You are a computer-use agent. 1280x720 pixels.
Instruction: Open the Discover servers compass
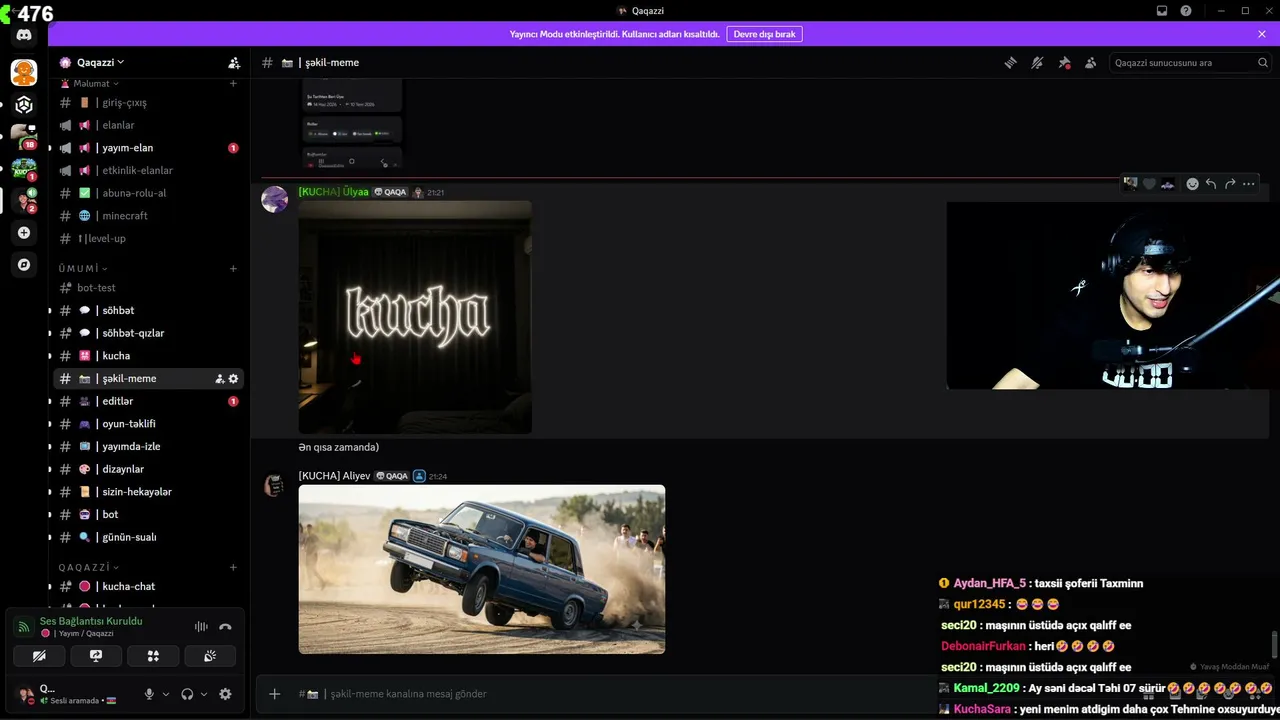(24, 265)
